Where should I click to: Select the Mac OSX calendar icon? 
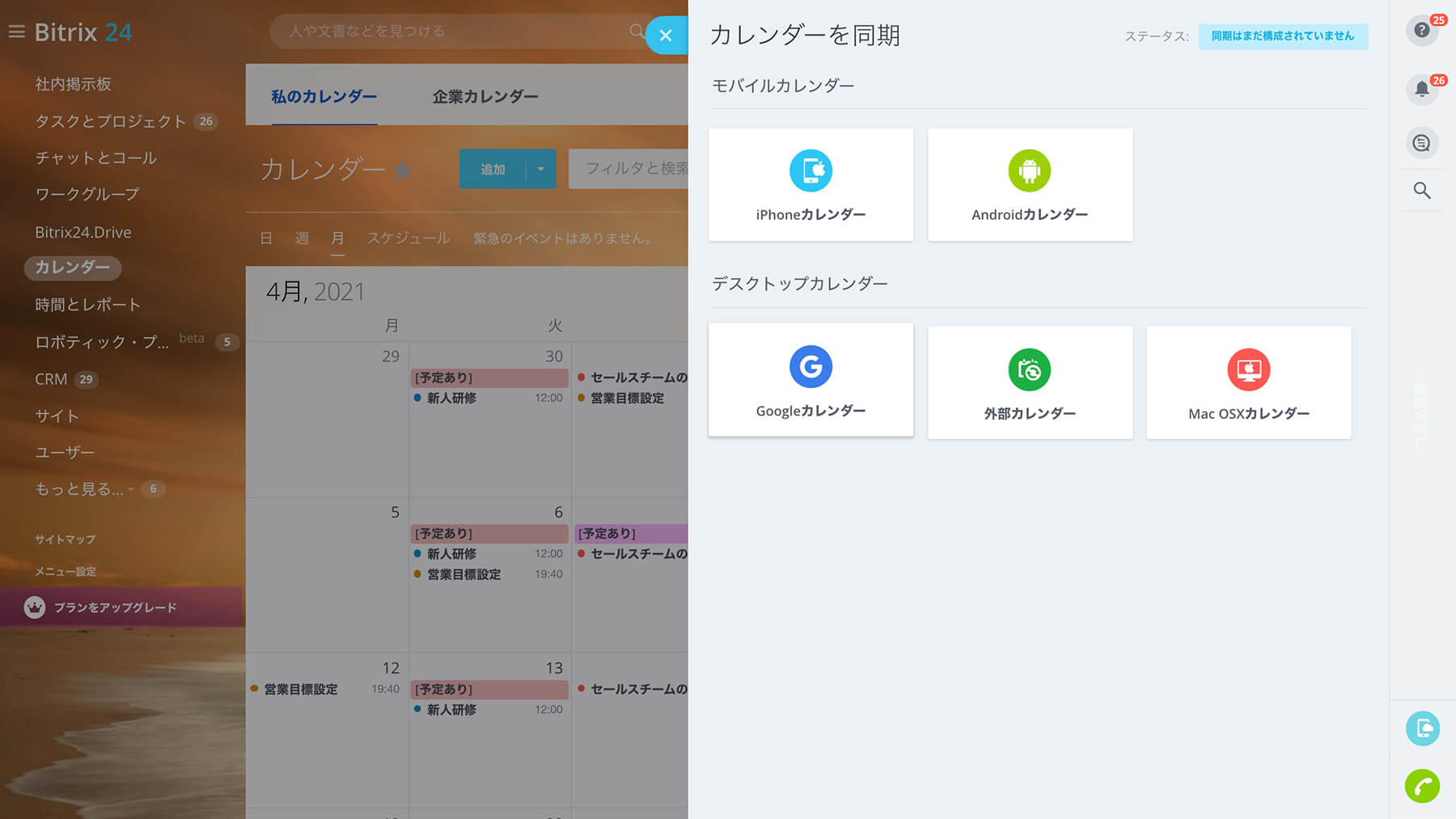click(x=1248, y=369)
